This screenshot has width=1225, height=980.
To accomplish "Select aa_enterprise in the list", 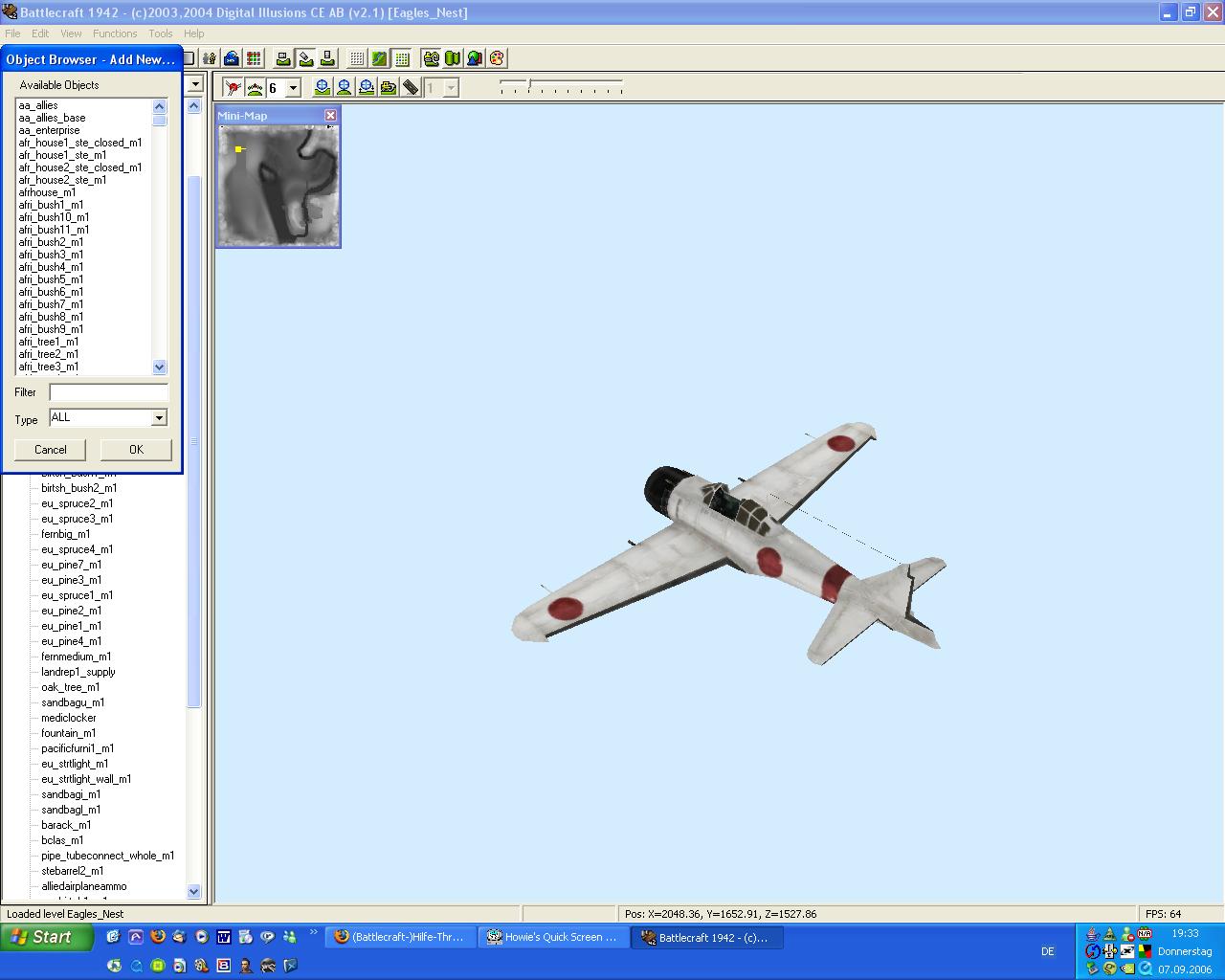I will point(50,130).
